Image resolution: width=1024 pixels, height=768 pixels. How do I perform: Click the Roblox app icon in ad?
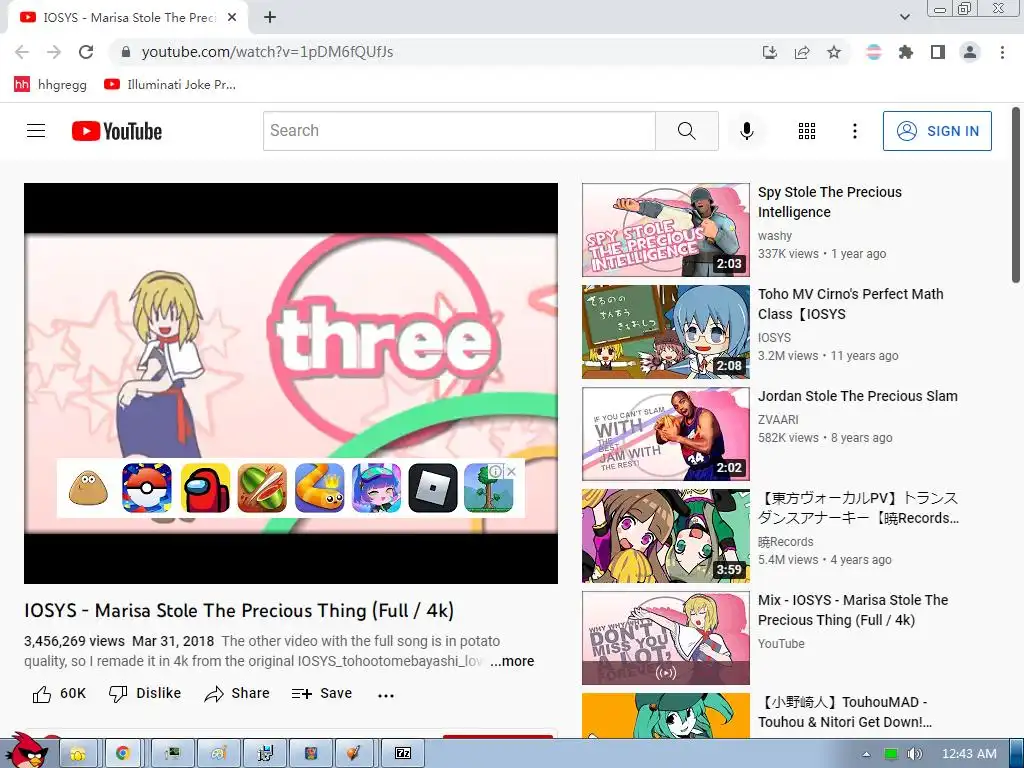pos(433,488)
